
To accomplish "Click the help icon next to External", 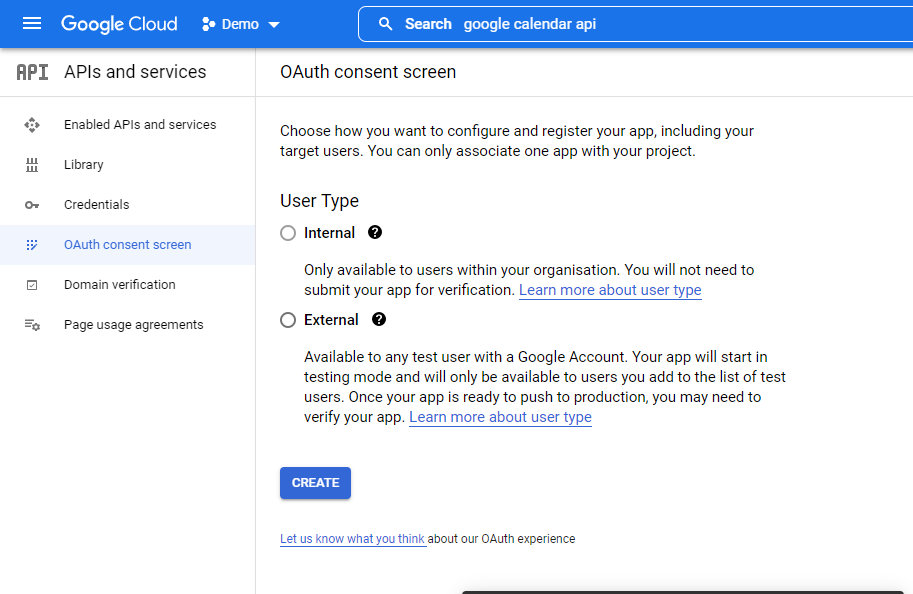I will (x=378, y=319).
